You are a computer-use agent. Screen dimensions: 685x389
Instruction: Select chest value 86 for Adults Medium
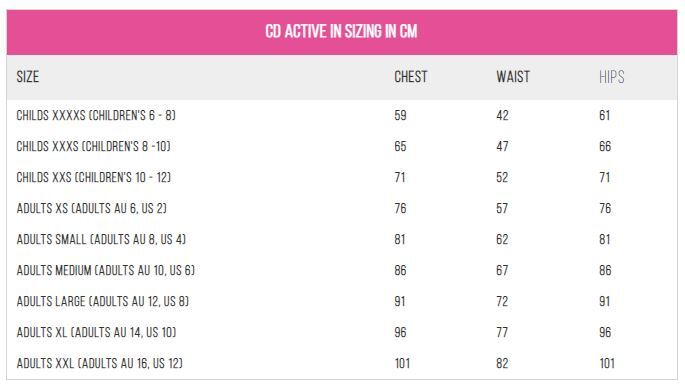point(401,271)
